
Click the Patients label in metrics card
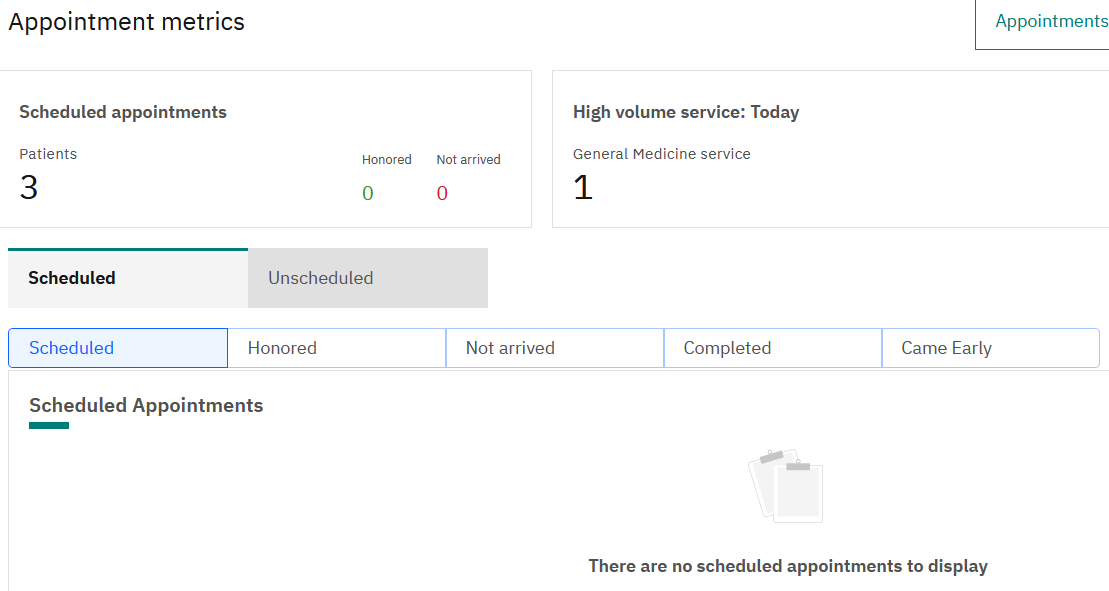click(48, 154)
